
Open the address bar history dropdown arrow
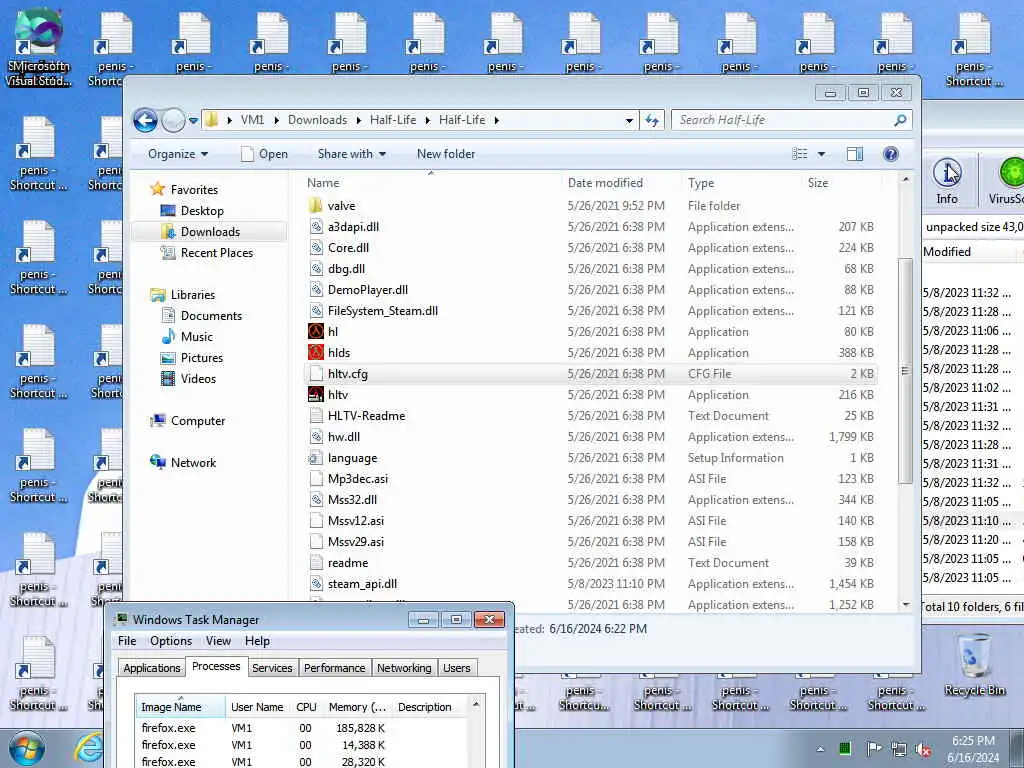[x=629, y=120]
